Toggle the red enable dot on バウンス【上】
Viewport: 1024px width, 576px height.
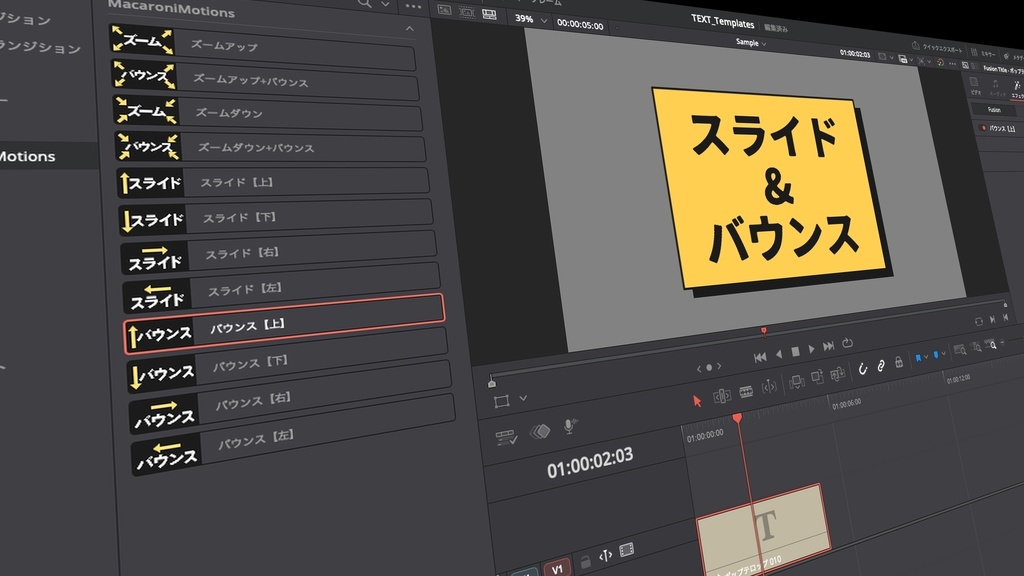pyautogui.click(x=984, y=128)
